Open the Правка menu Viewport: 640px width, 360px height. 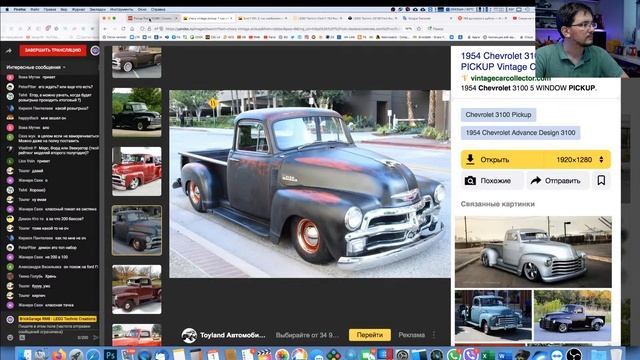pos(50,9)
